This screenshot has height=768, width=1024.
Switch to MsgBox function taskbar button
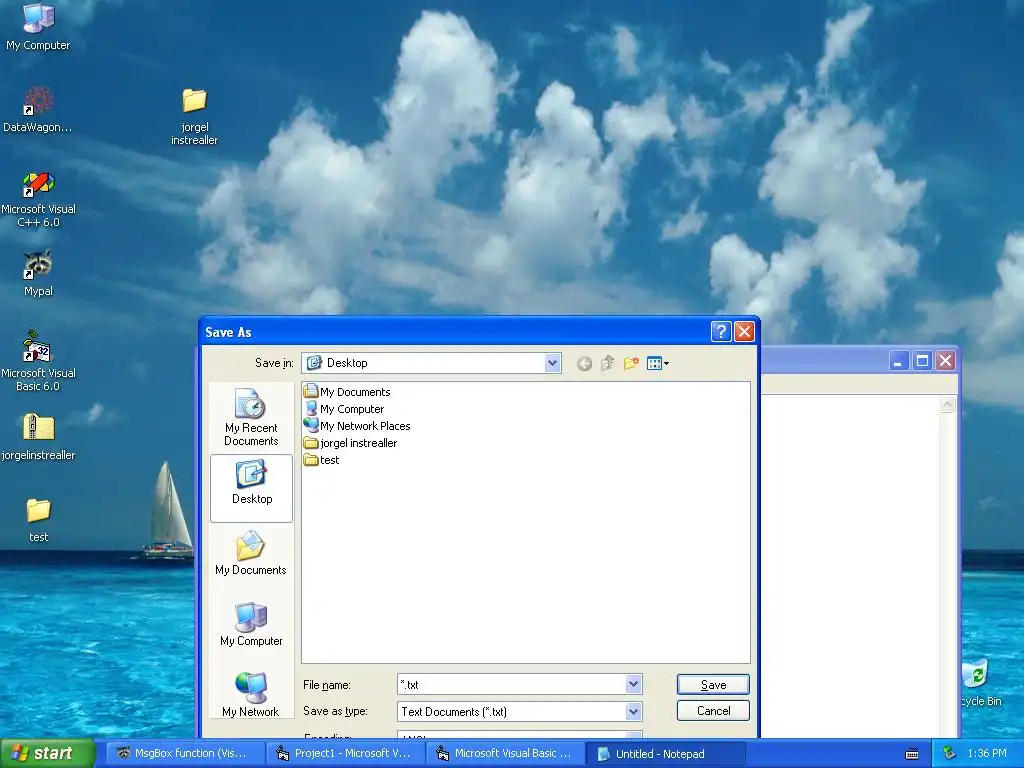click(185, 753)
